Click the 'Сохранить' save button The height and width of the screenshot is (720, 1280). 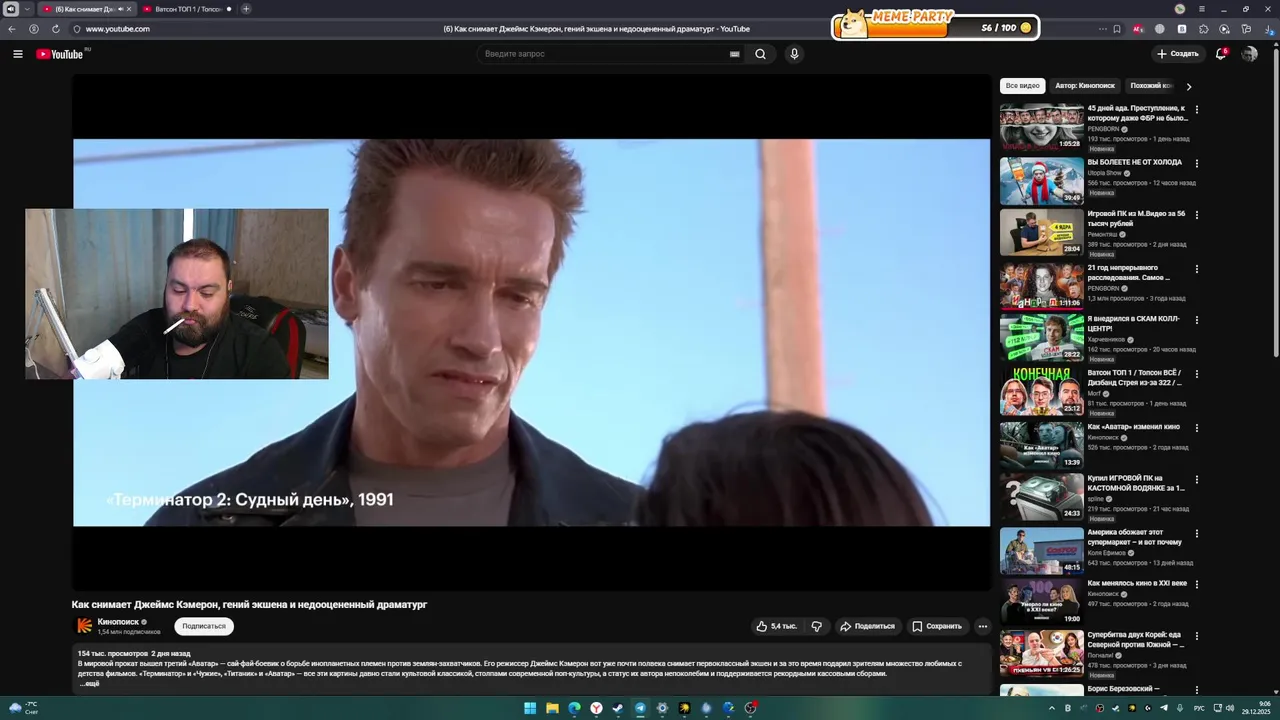click(937, 626)
